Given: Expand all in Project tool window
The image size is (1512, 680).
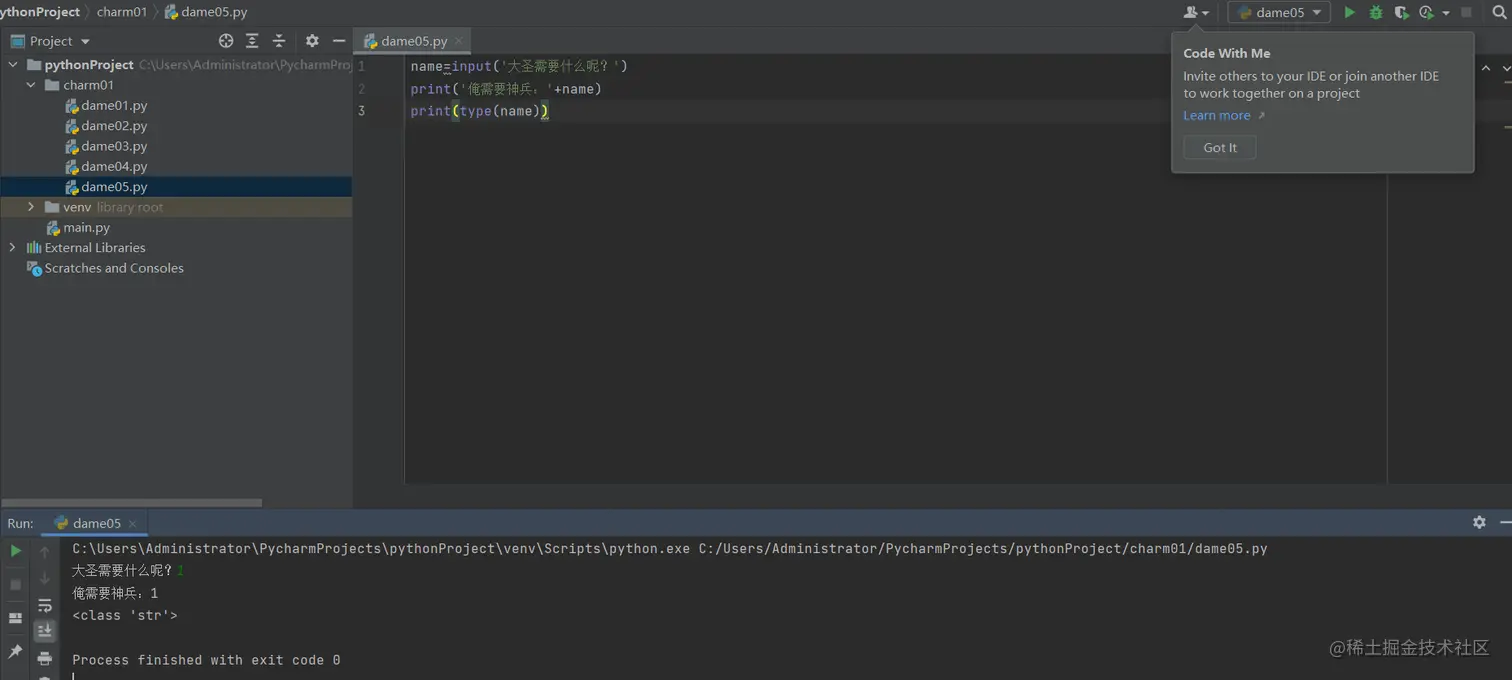Looking at the screenshot, I should point(252,41).
